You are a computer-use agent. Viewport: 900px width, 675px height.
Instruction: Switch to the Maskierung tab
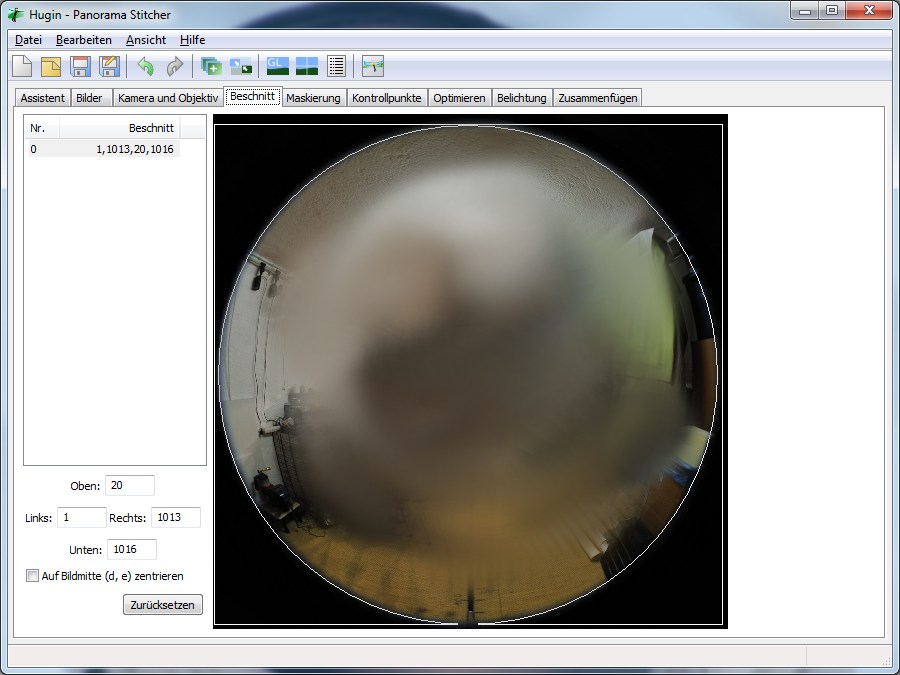pos(313,98)
